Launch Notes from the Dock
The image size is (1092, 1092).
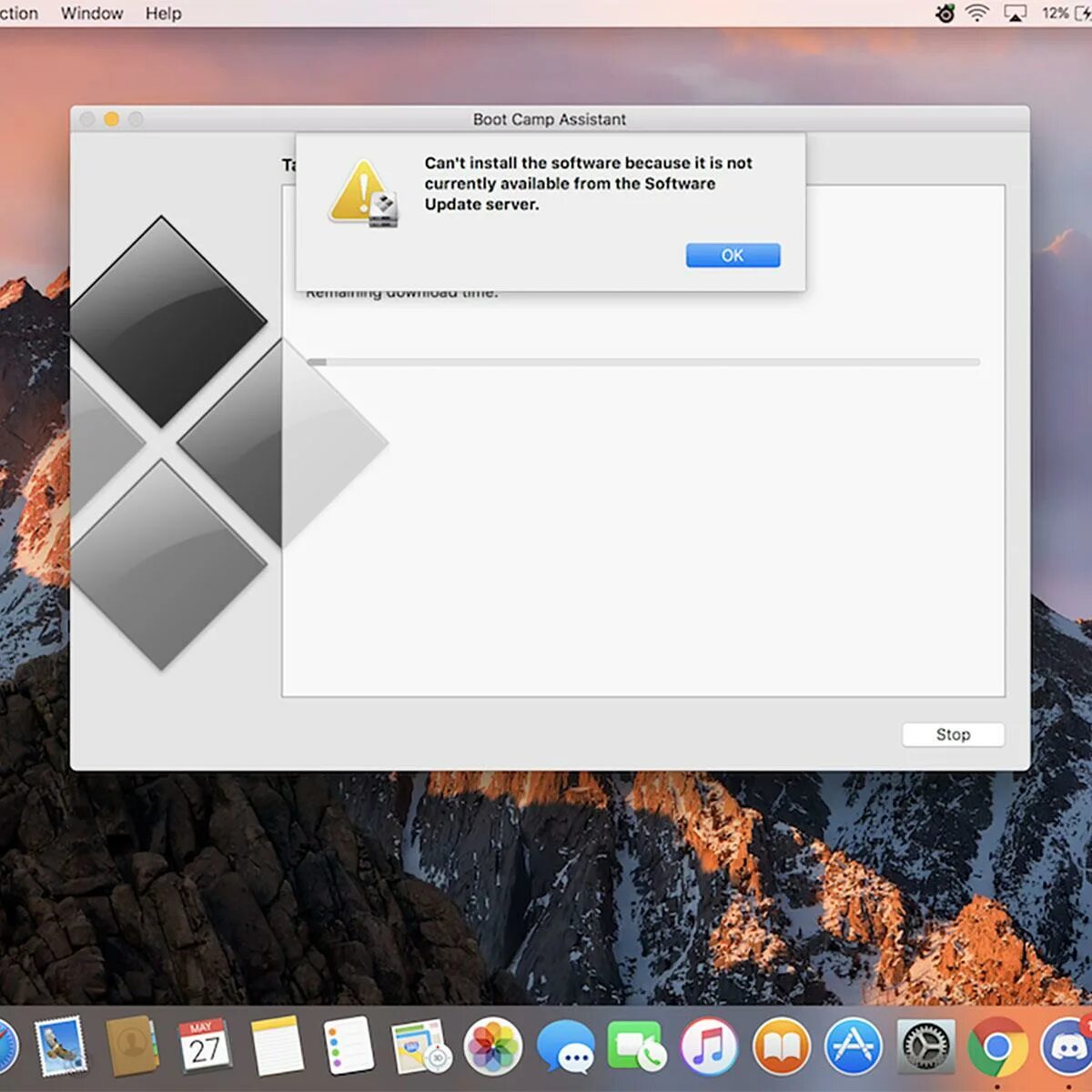277,1046
